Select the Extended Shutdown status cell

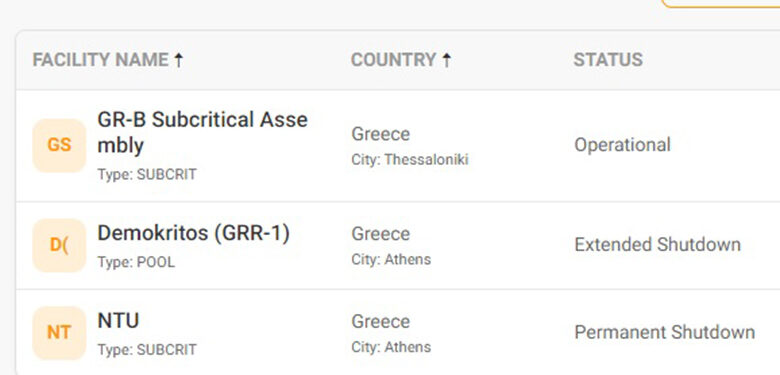(658, 245)
